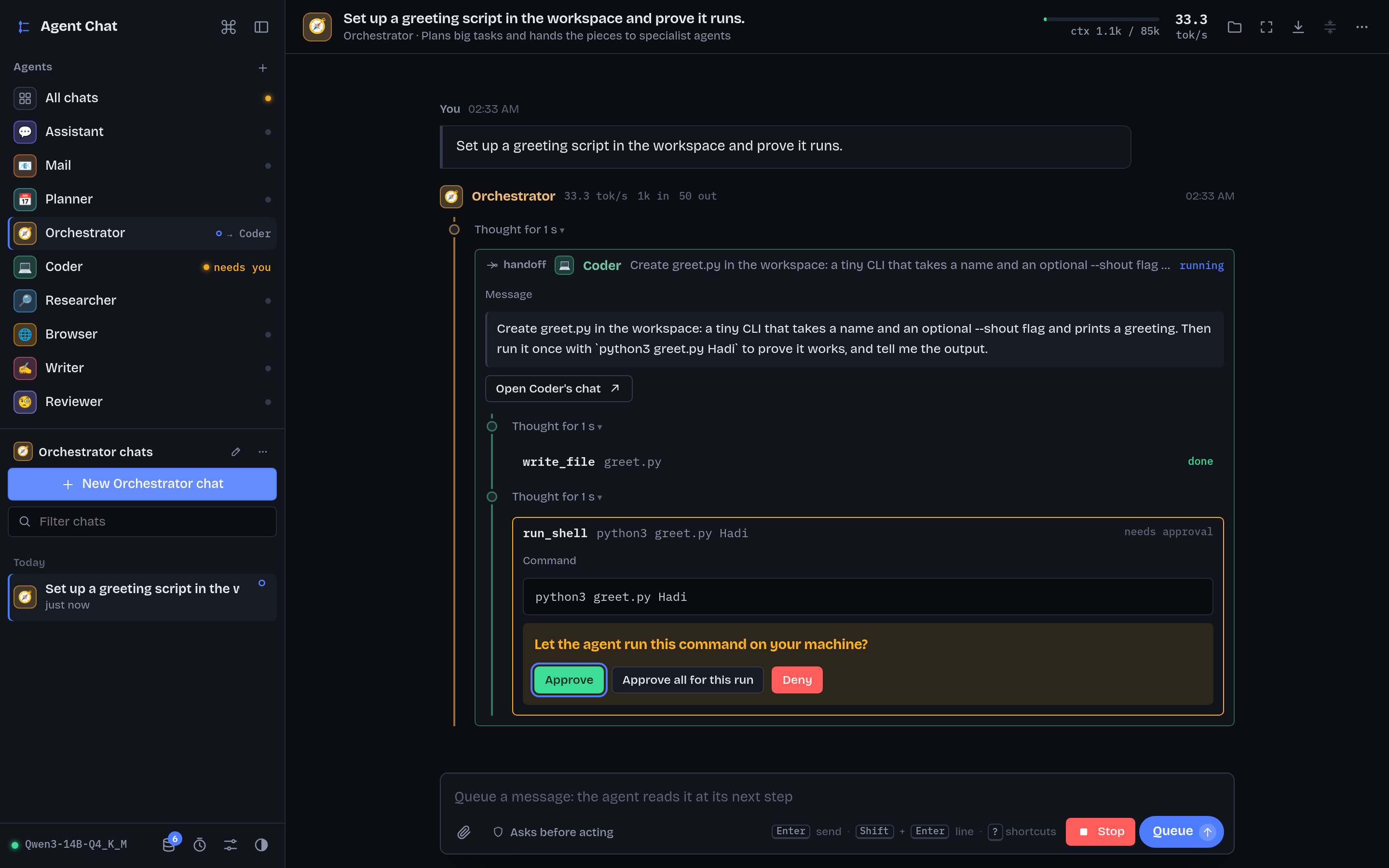Download the chat transcript icon
1389x868 pixels.
point(1298,27)
